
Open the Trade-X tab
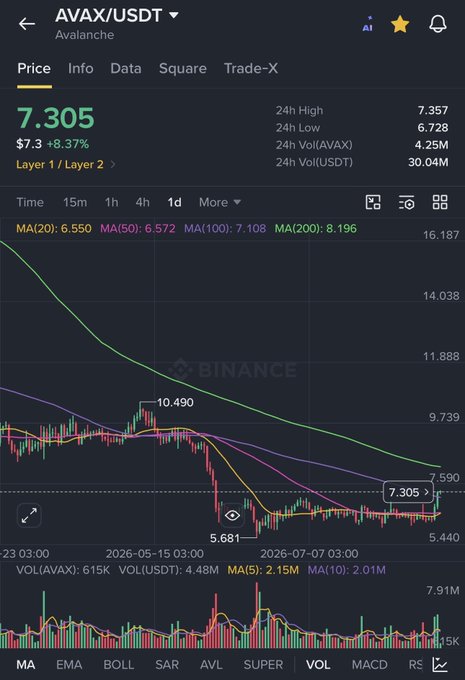(x=251, y=68)
